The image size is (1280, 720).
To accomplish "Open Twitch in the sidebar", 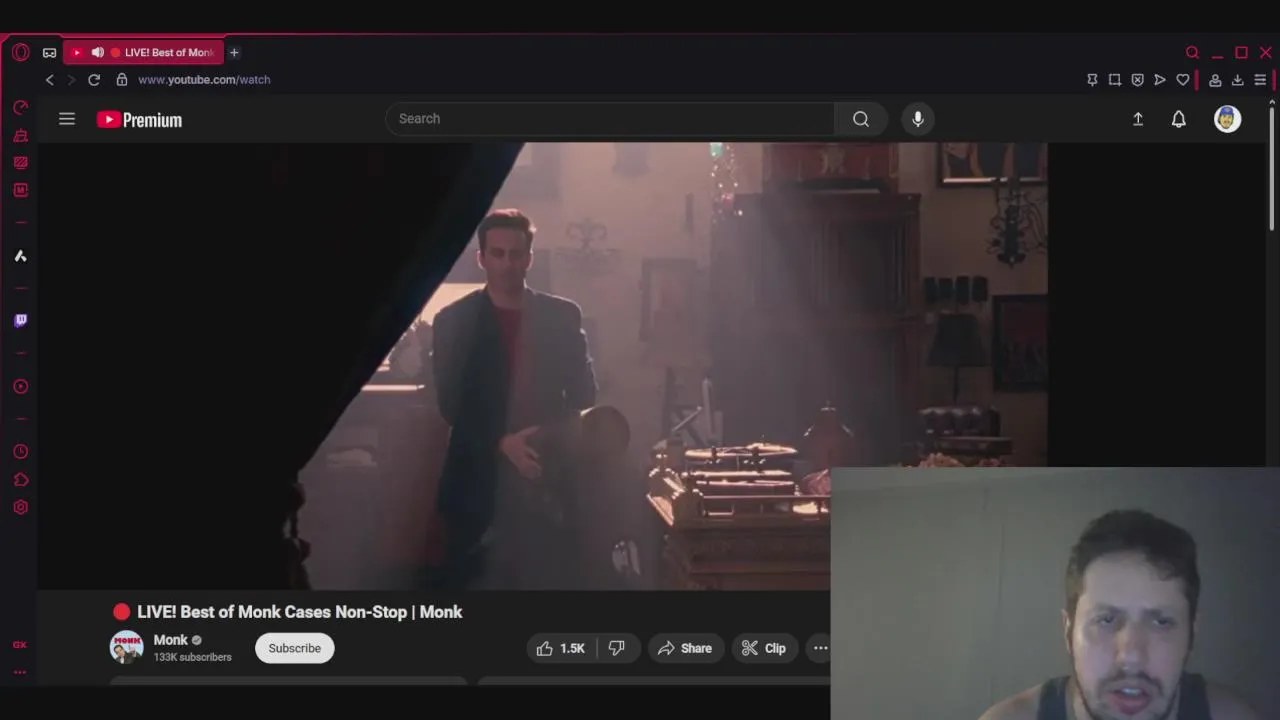I will (x=20, y=320).
